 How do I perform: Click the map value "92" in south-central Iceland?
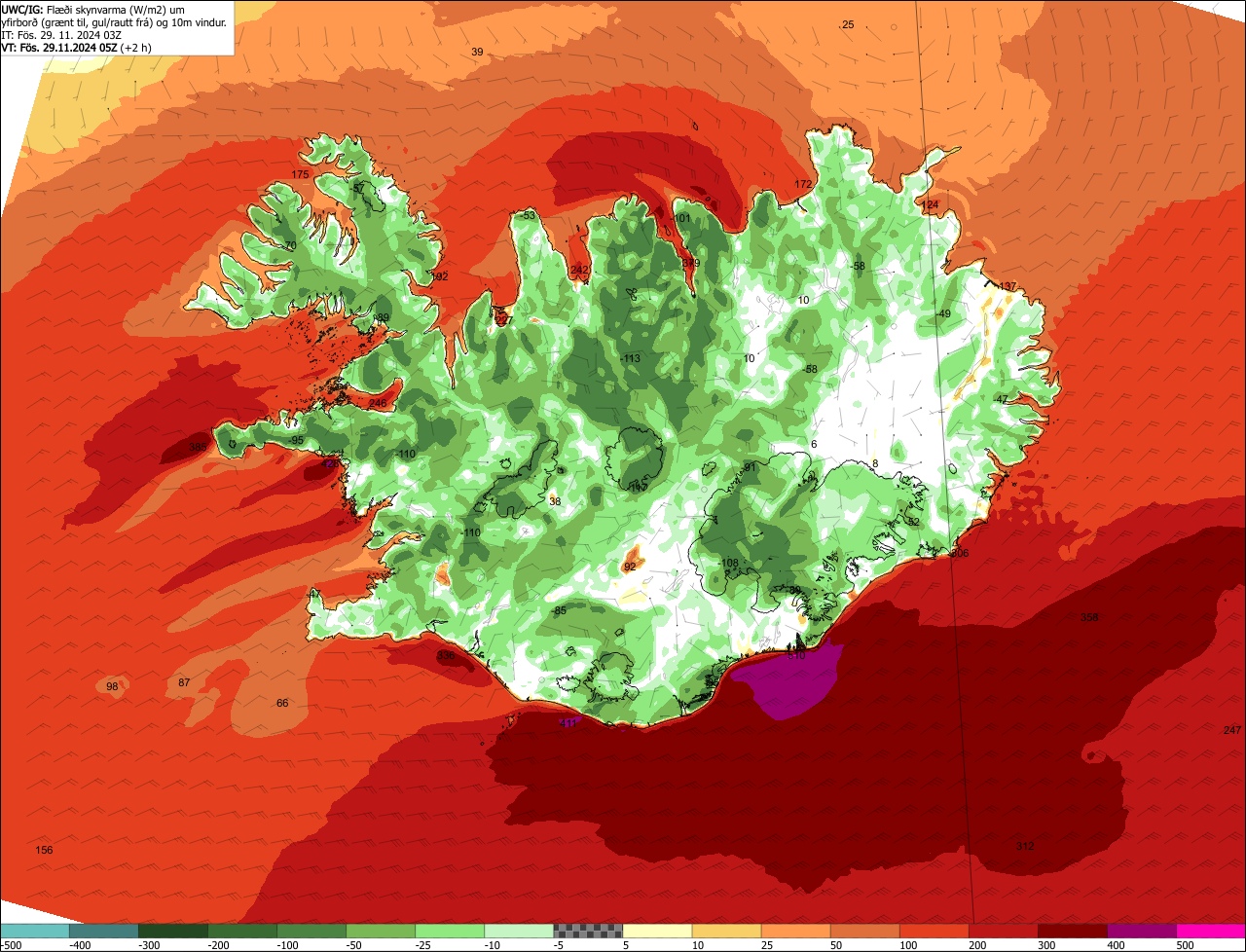click(630, 566)
